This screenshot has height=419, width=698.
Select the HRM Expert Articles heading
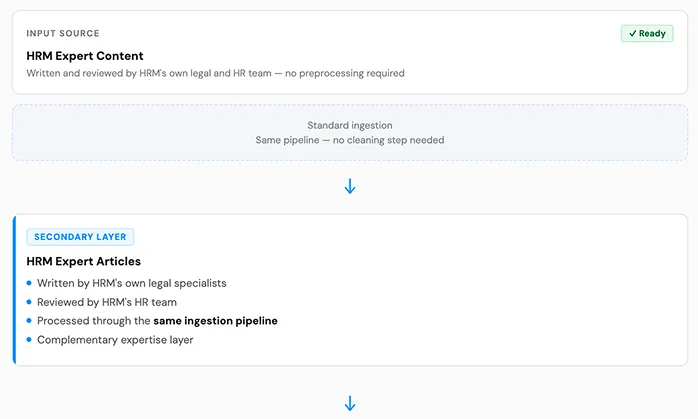83,261
